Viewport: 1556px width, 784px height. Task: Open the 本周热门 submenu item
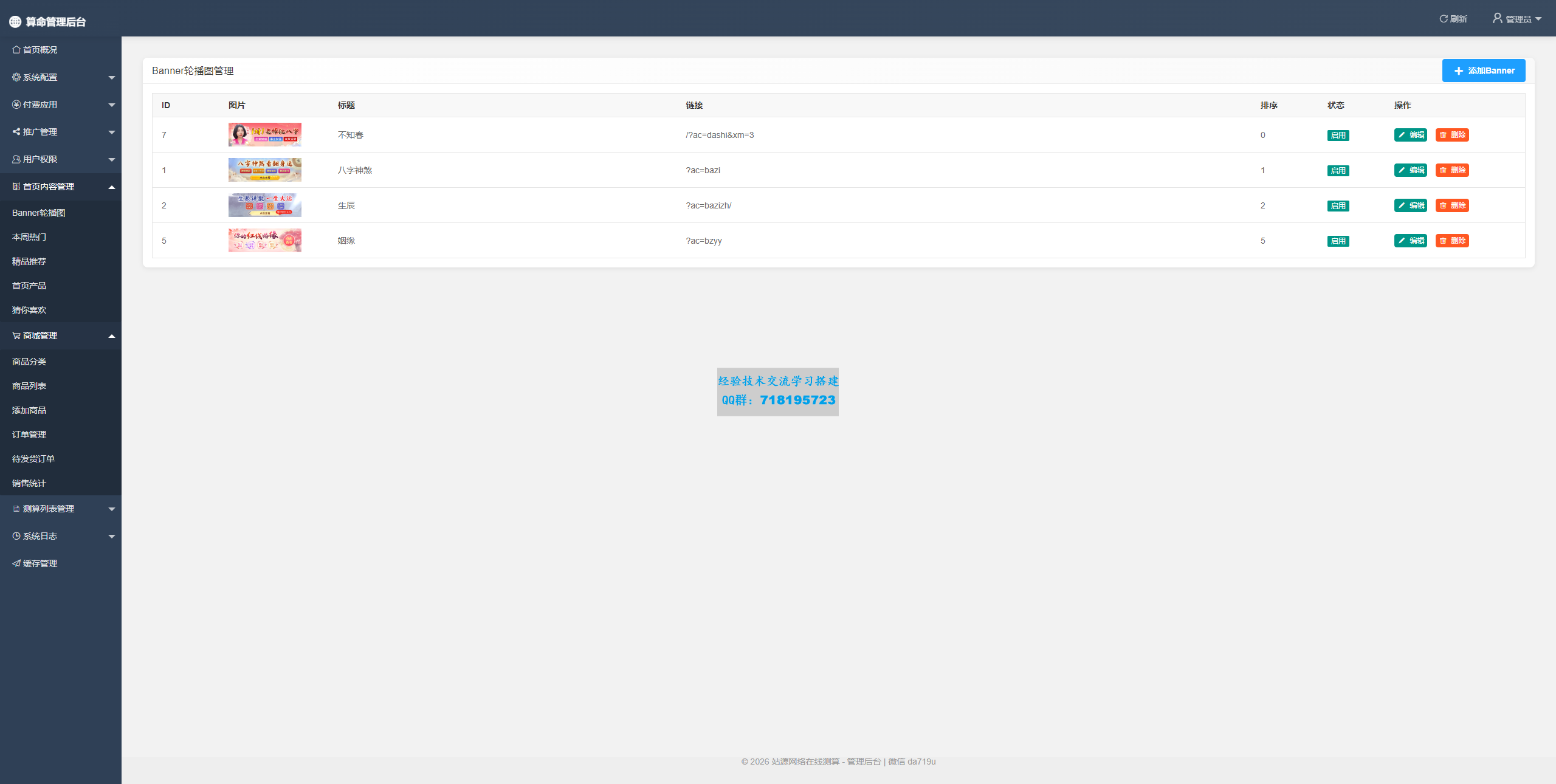(x=29, y=237)
